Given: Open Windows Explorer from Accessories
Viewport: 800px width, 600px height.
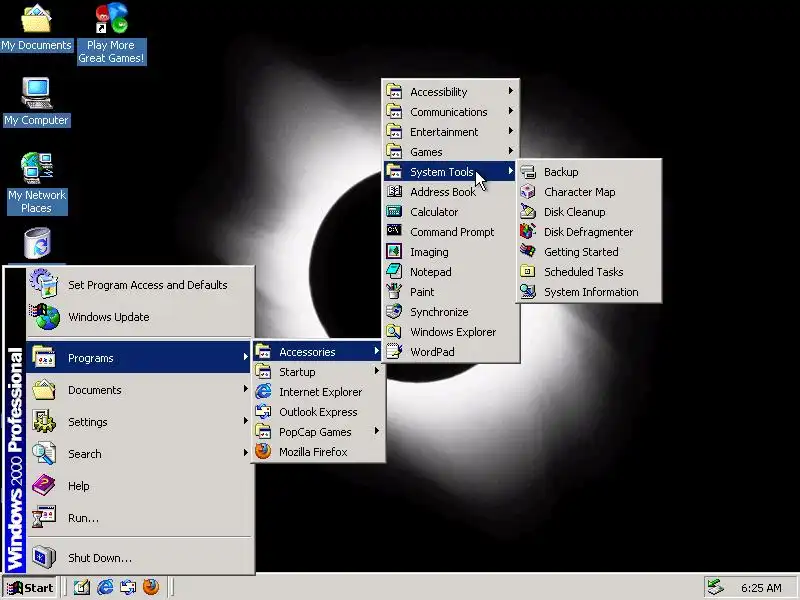Looking at the screenshot, I should pos(449,332).
